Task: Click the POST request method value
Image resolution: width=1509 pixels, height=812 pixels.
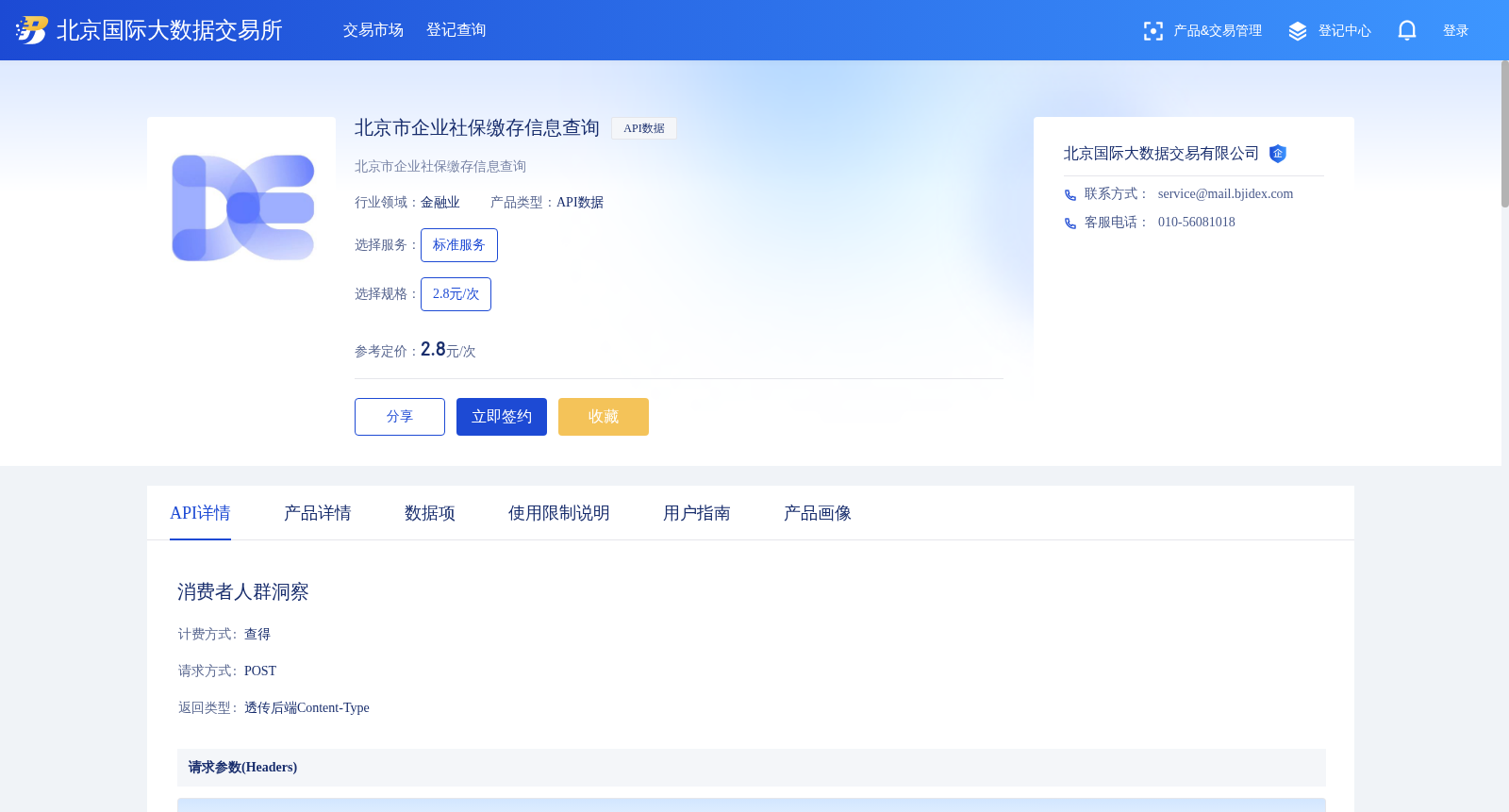Action: [260, 671]
